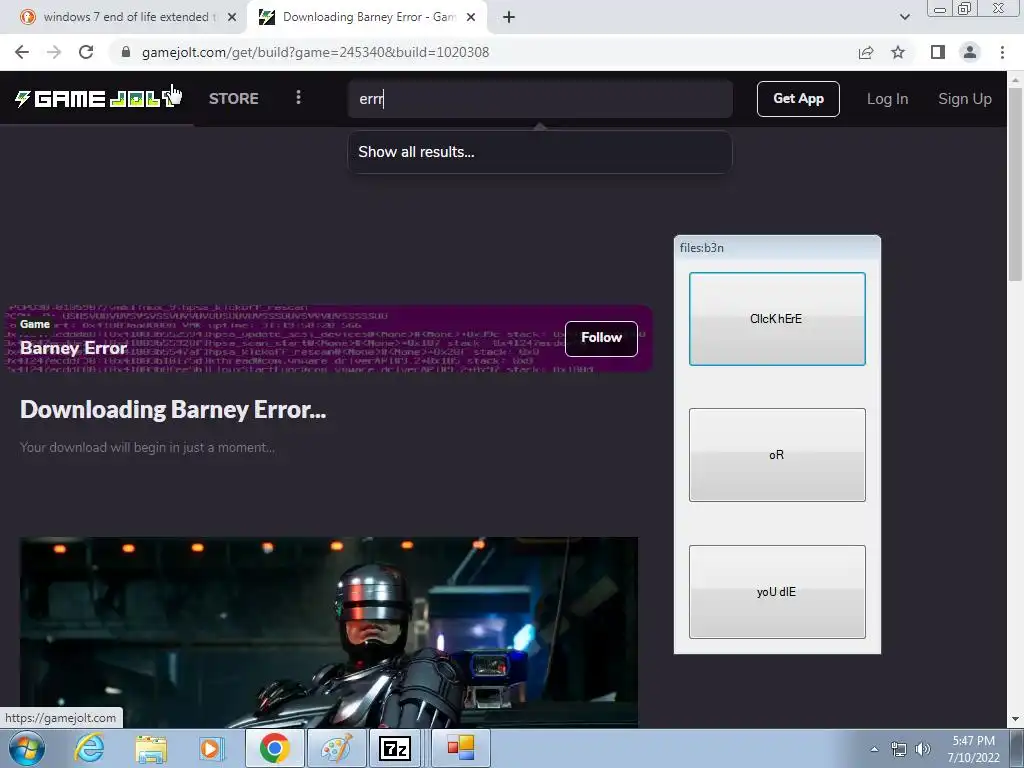The image size is (1024, 768).
Task: Open Windows Start menu
Action: tap(27, 748)
